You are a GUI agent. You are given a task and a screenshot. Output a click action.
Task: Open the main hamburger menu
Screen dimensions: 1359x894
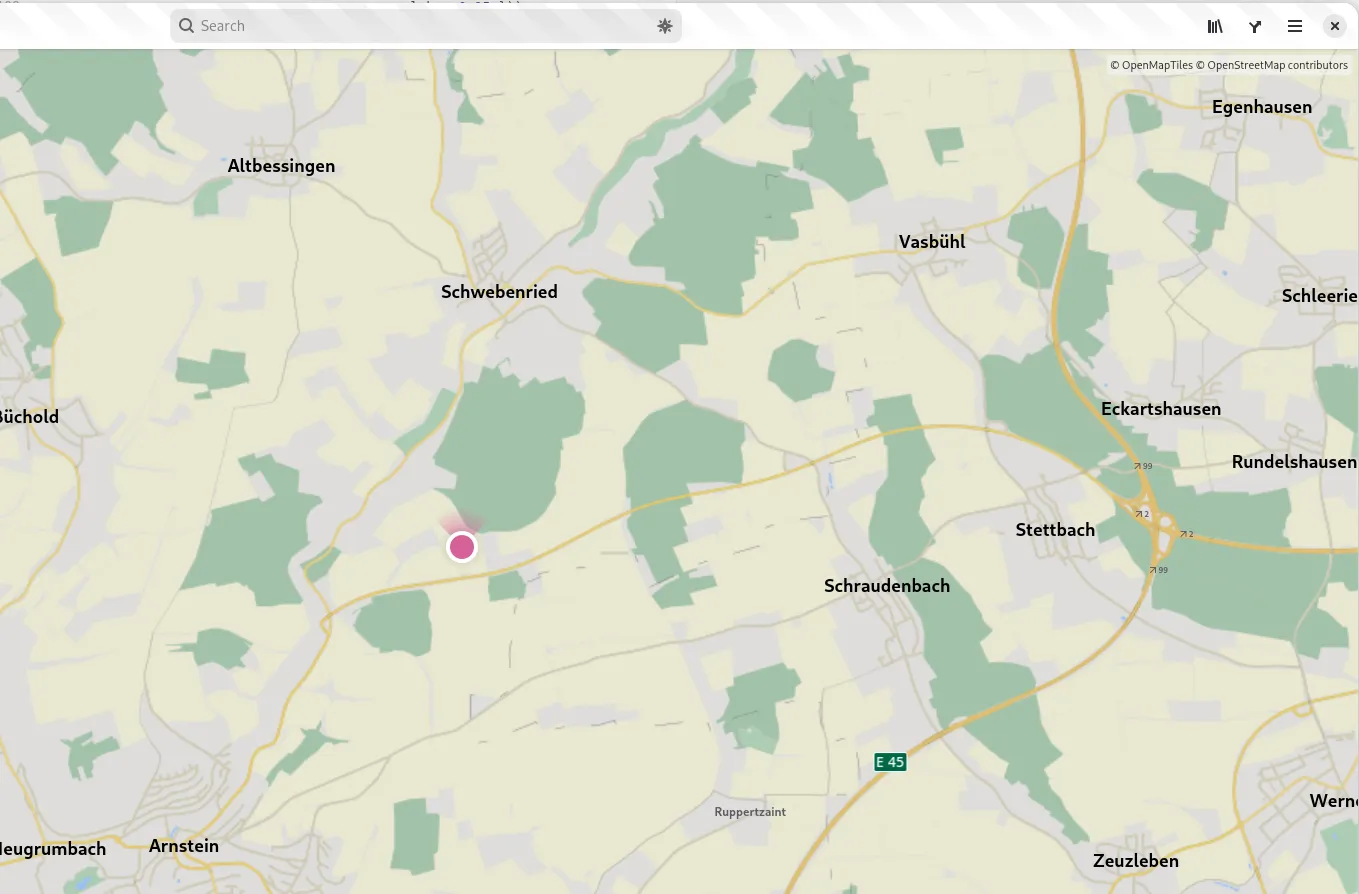(1295, 27)
